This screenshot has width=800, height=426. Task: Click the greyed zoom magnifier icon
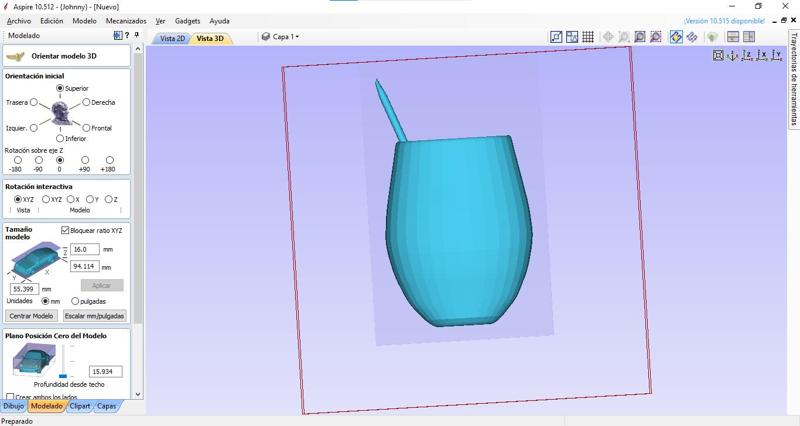click(623, 37)
